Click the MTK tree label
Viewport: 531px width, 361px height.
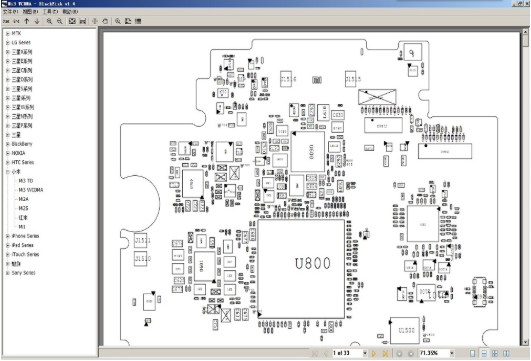[x=16, y=34]
